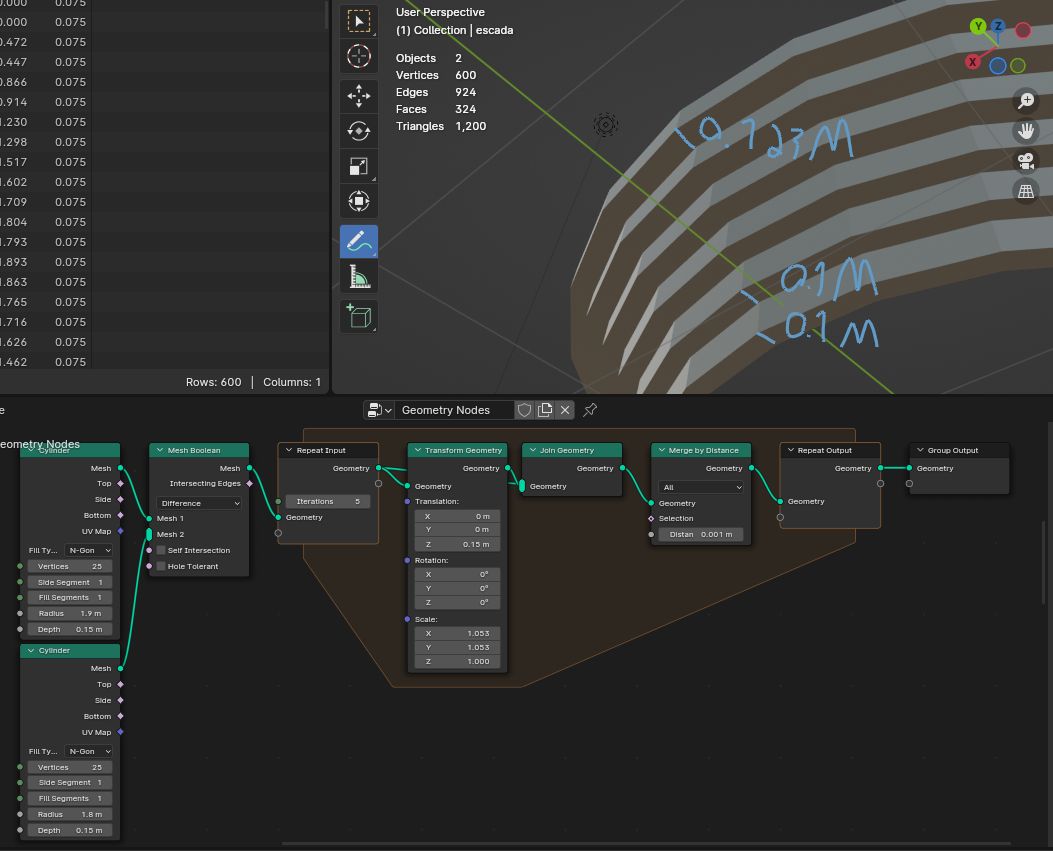
Task: Click the Scale Z 1.000 field
Action: tap(457, 662)
